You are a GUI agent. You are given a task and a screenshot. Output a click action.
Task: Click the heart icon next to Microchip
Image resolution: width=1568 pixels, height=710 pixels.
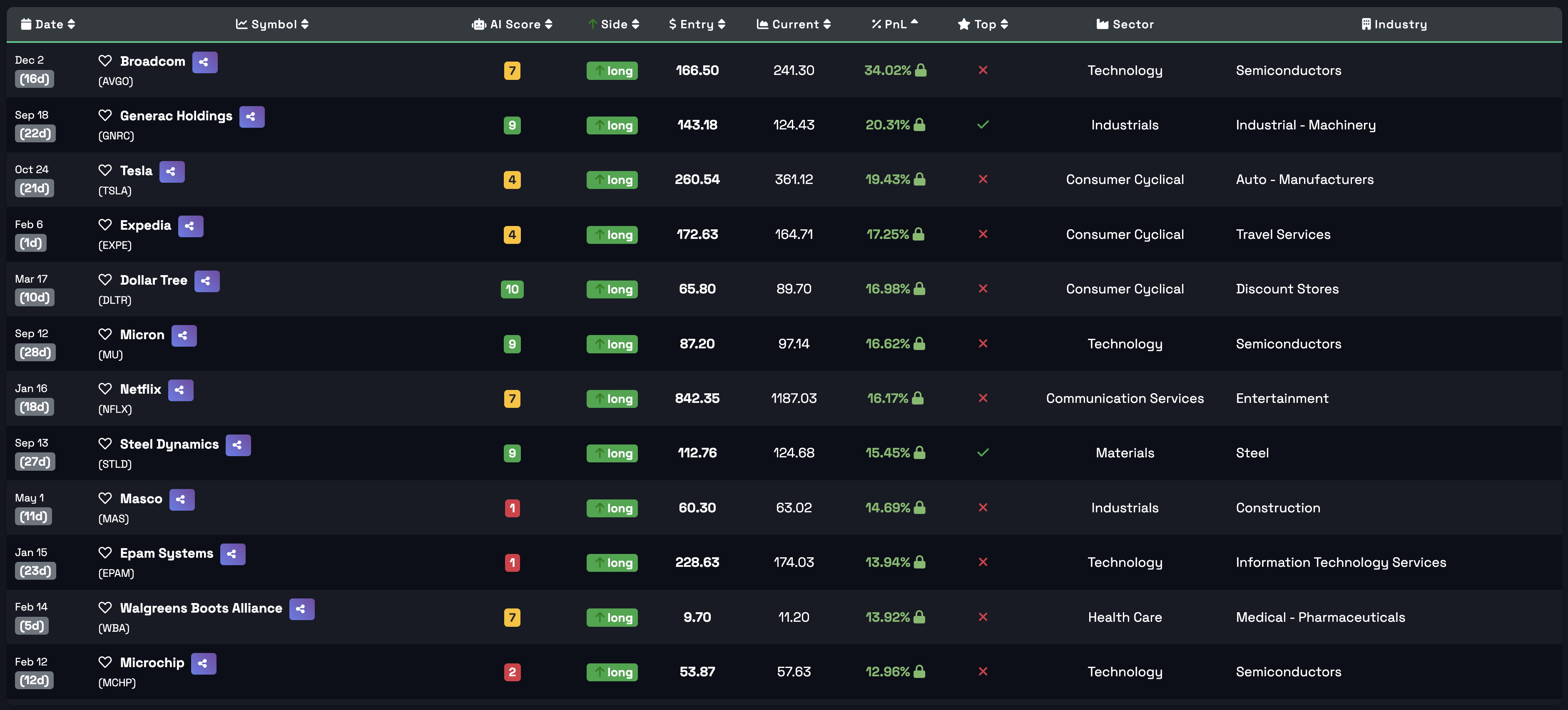point(105,663)
